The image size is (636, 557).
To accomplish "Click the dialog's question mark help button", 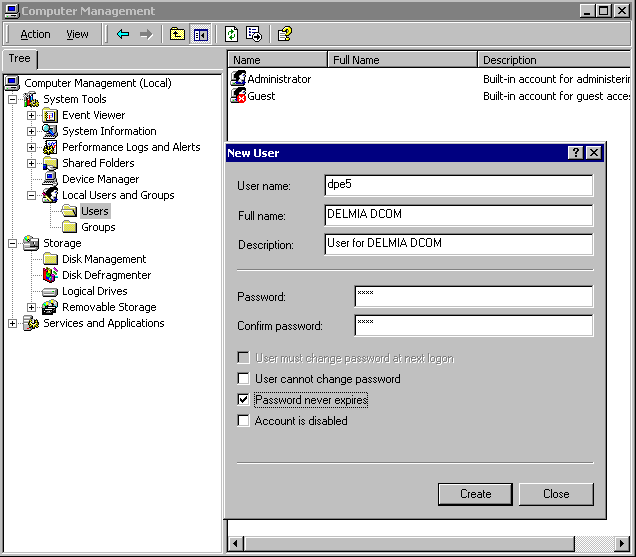I will point(575,153).
